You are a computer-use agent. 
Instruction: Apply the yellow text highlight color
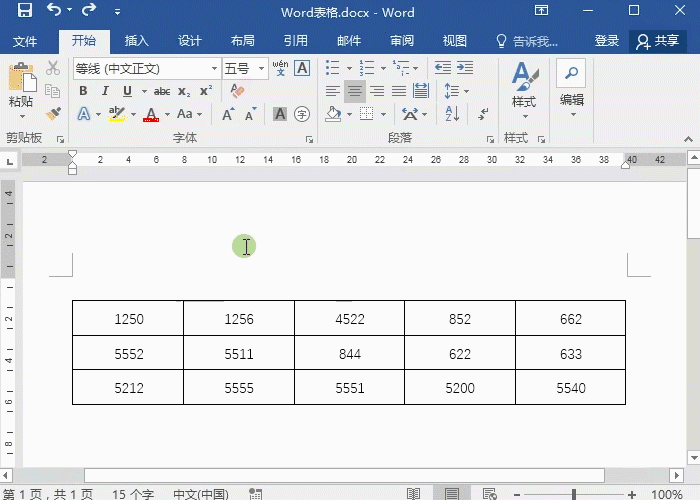tap(117, 114)
